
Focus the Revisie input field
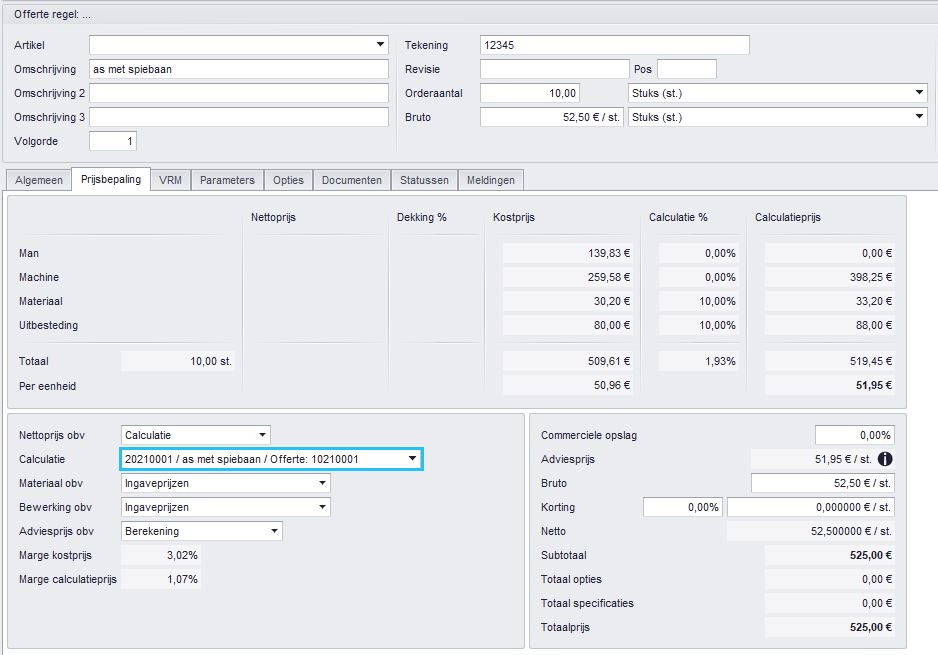[x=555, y=69]
